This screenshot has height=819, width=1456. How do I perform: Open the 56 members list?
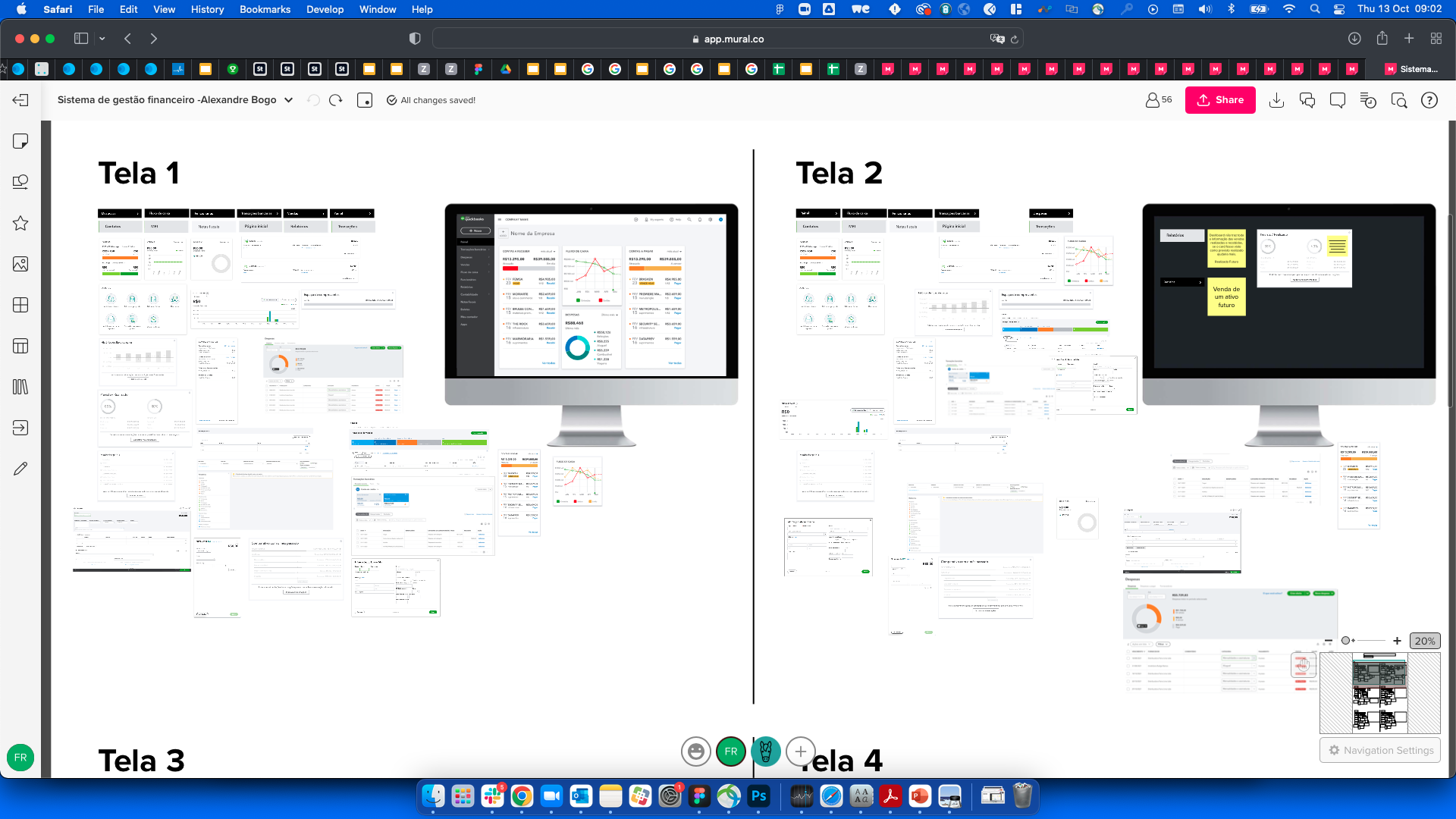click(1159, 100)
